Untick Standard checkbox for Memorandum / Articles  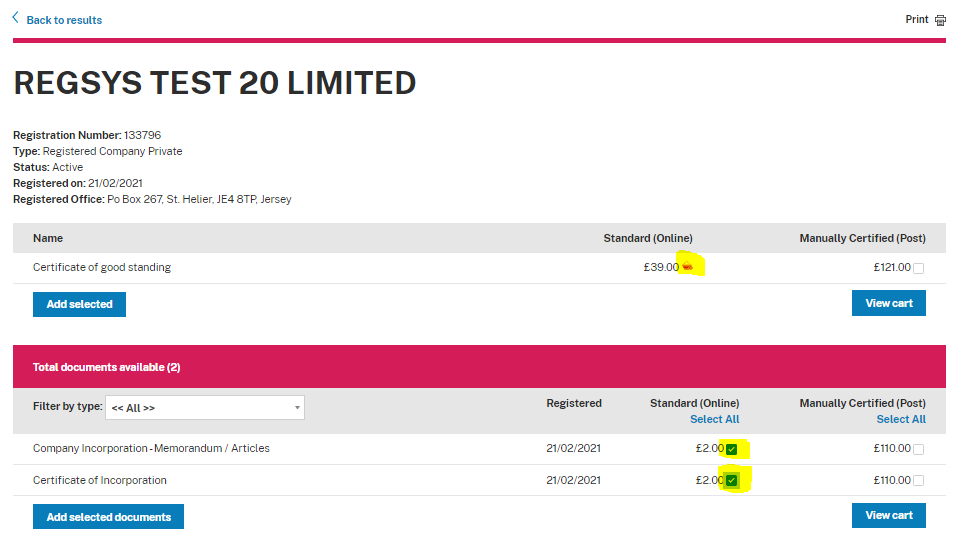coord(732,449)
